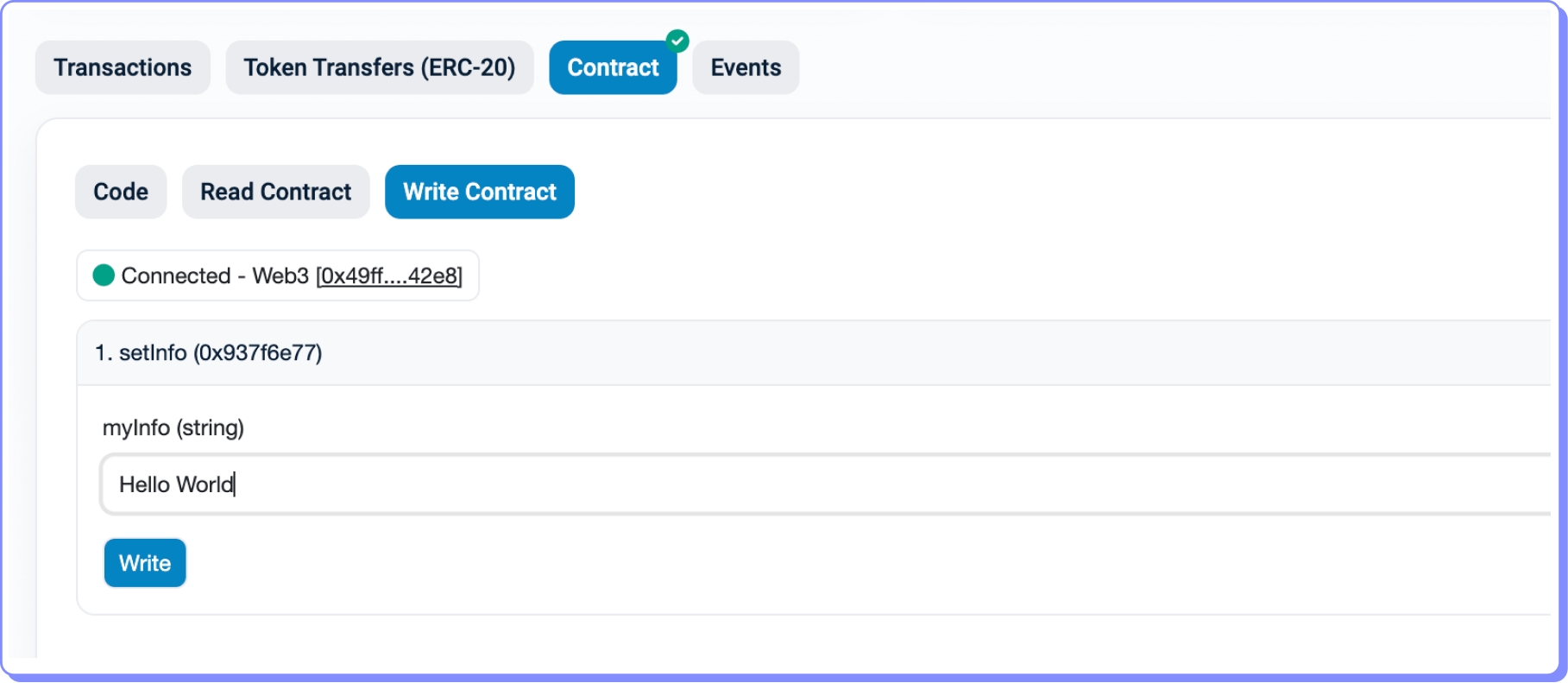Click the setInfo function name

coord(153,353)
